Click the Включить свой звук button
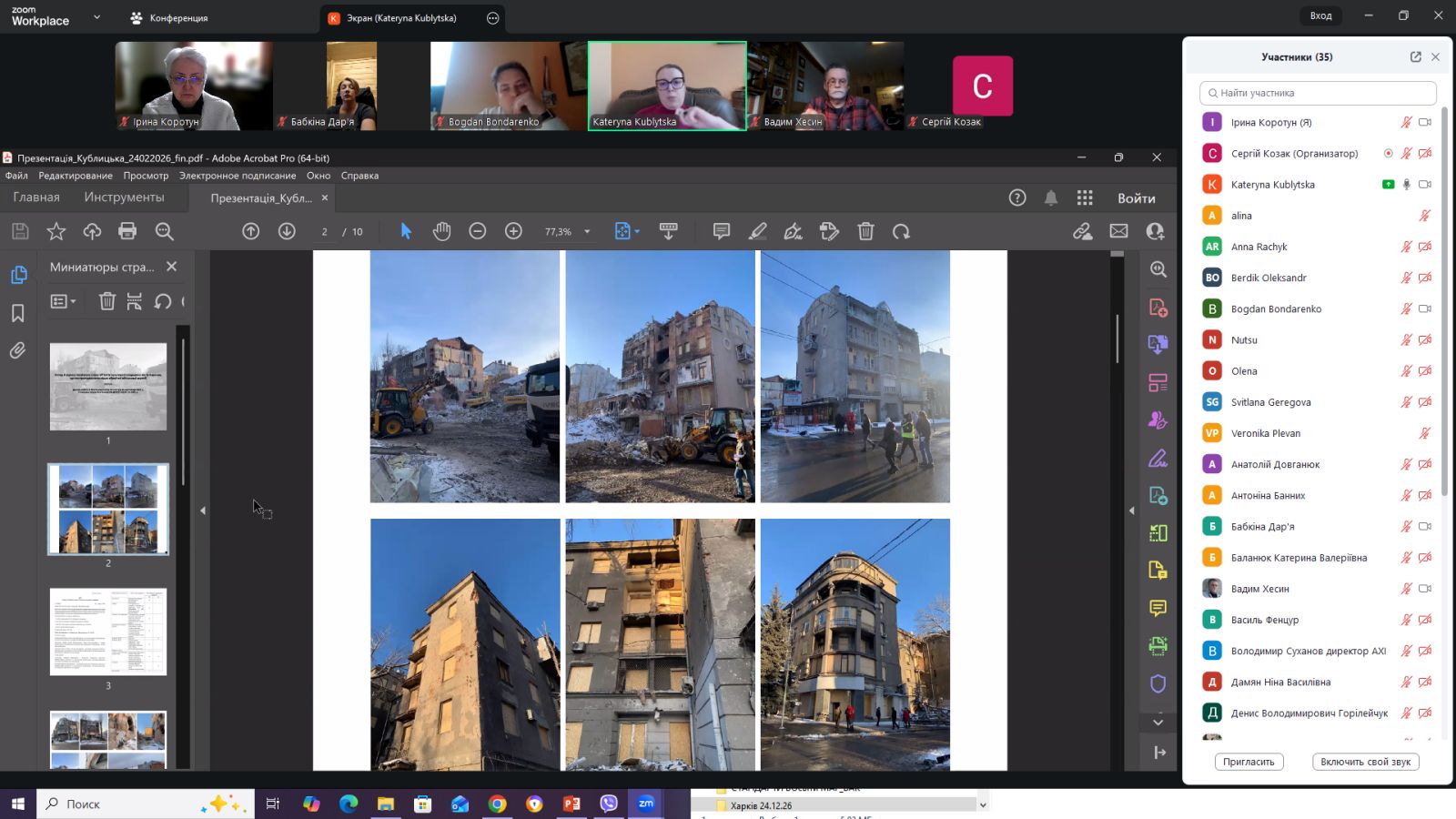1456x819 pixels. point(1365,762)
